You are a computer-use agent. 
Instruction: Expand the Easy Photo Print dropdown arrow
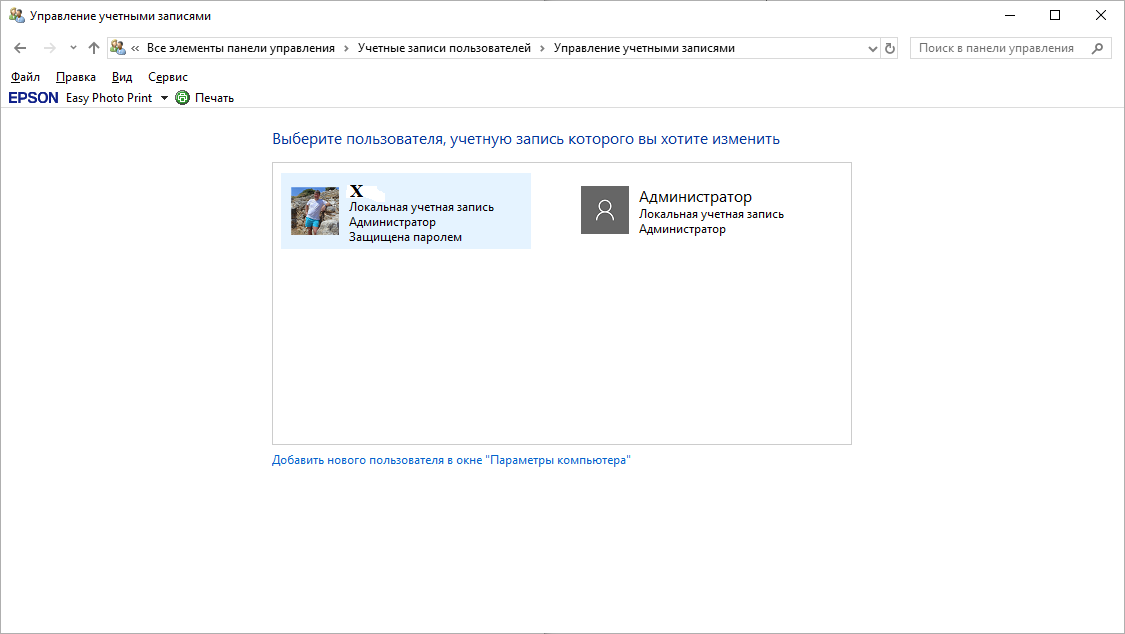click(164, 98)
